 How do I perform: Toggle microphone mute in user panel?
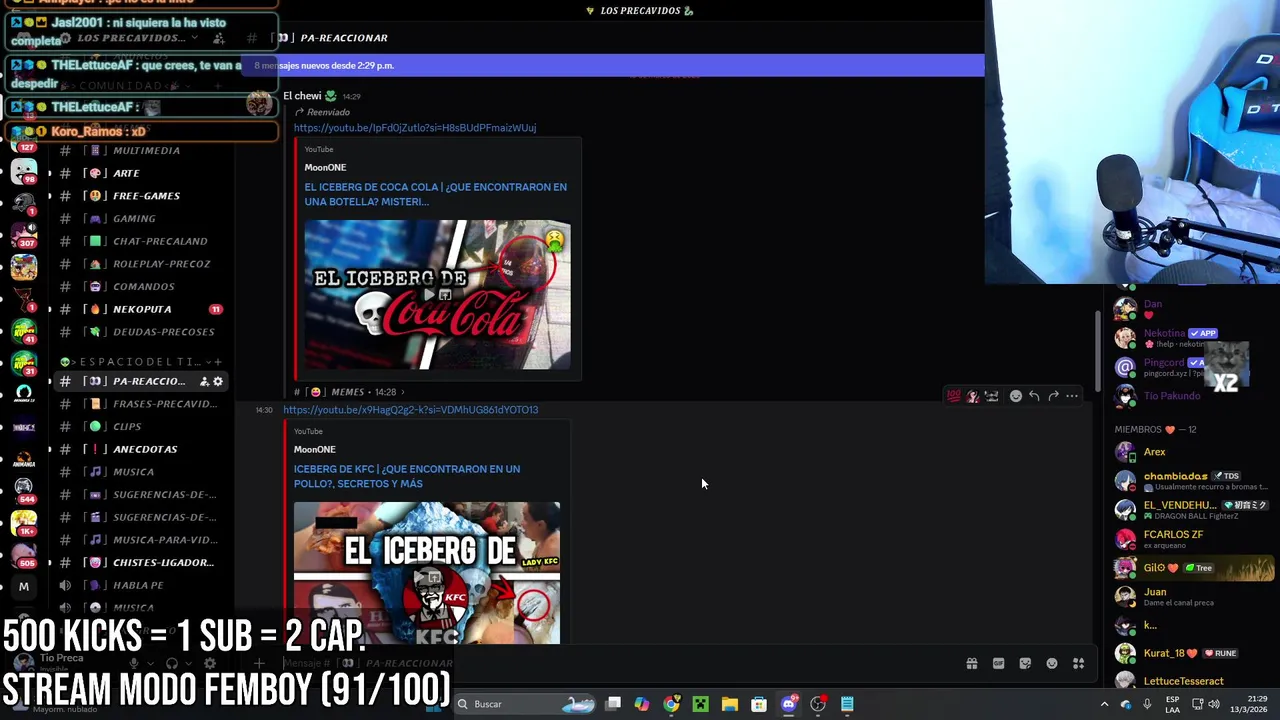(x=134, y=663)
